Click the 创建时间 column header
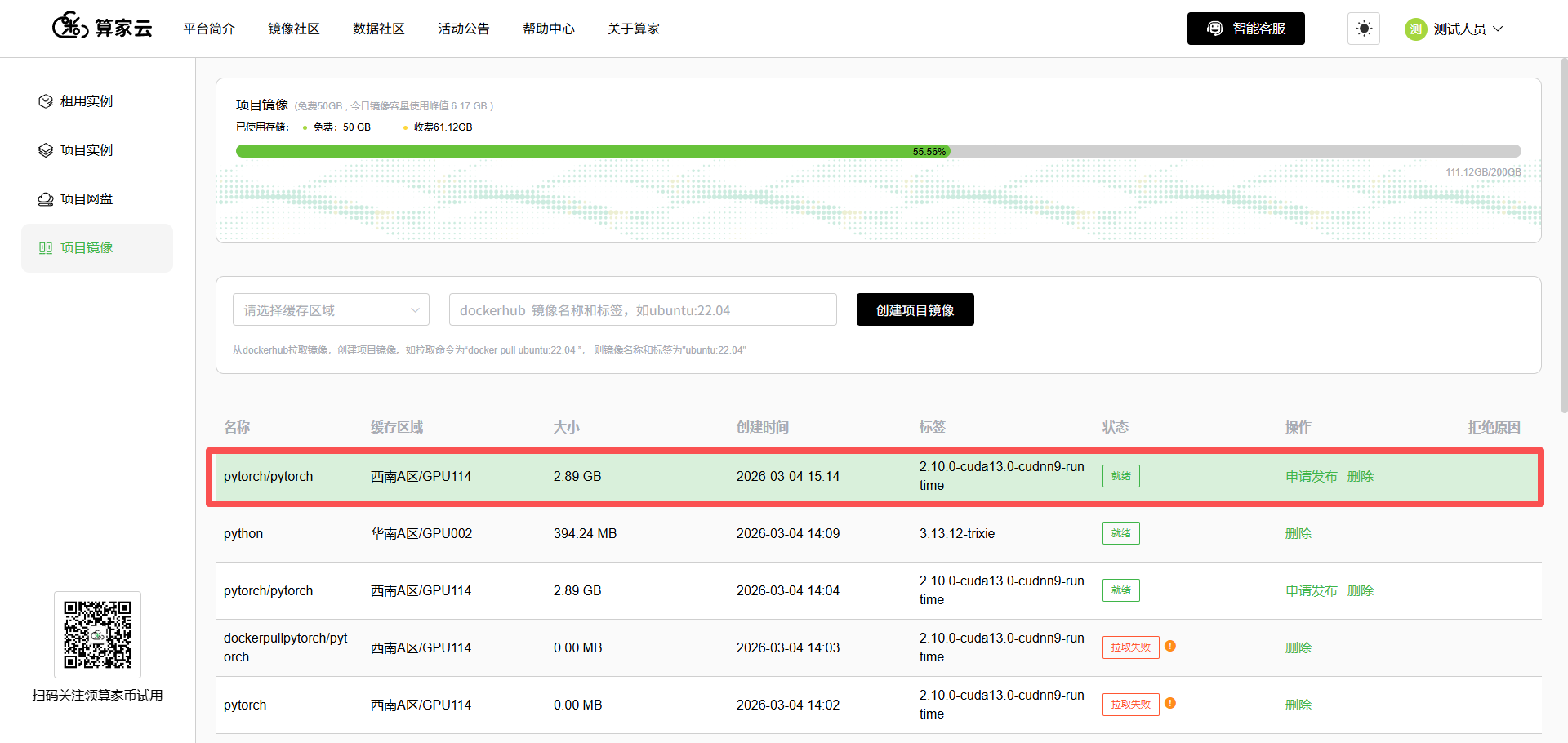 click(763, 427)
